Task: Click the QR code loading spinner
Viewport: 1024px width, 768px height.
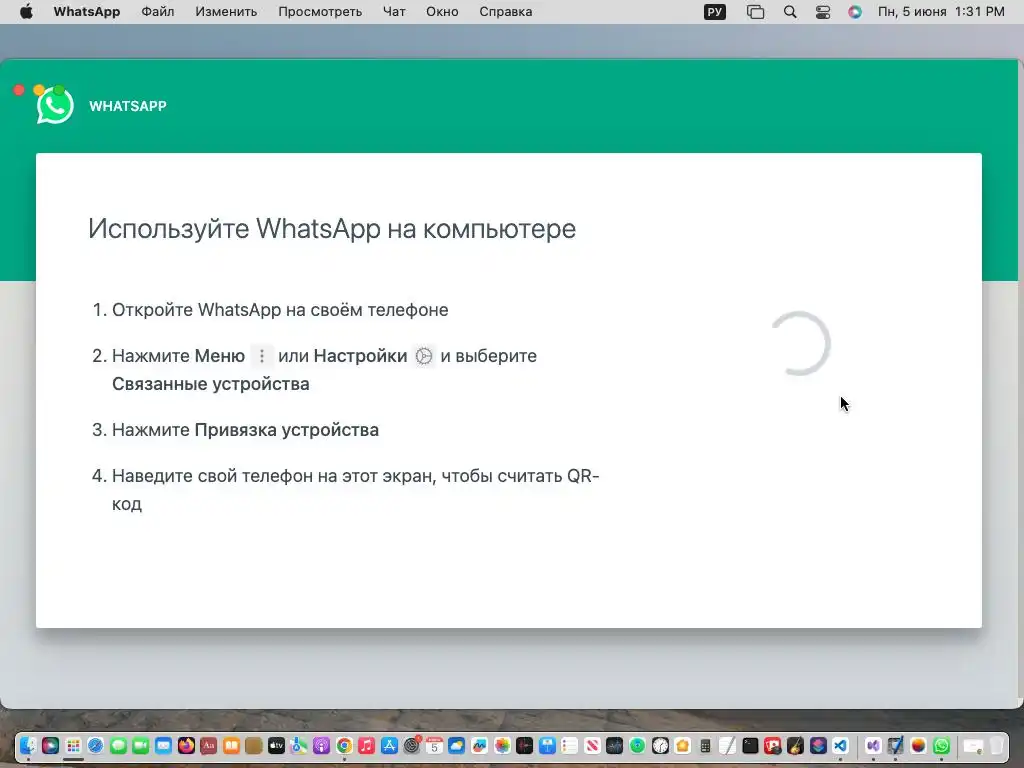Action: (x=799, y=344)
